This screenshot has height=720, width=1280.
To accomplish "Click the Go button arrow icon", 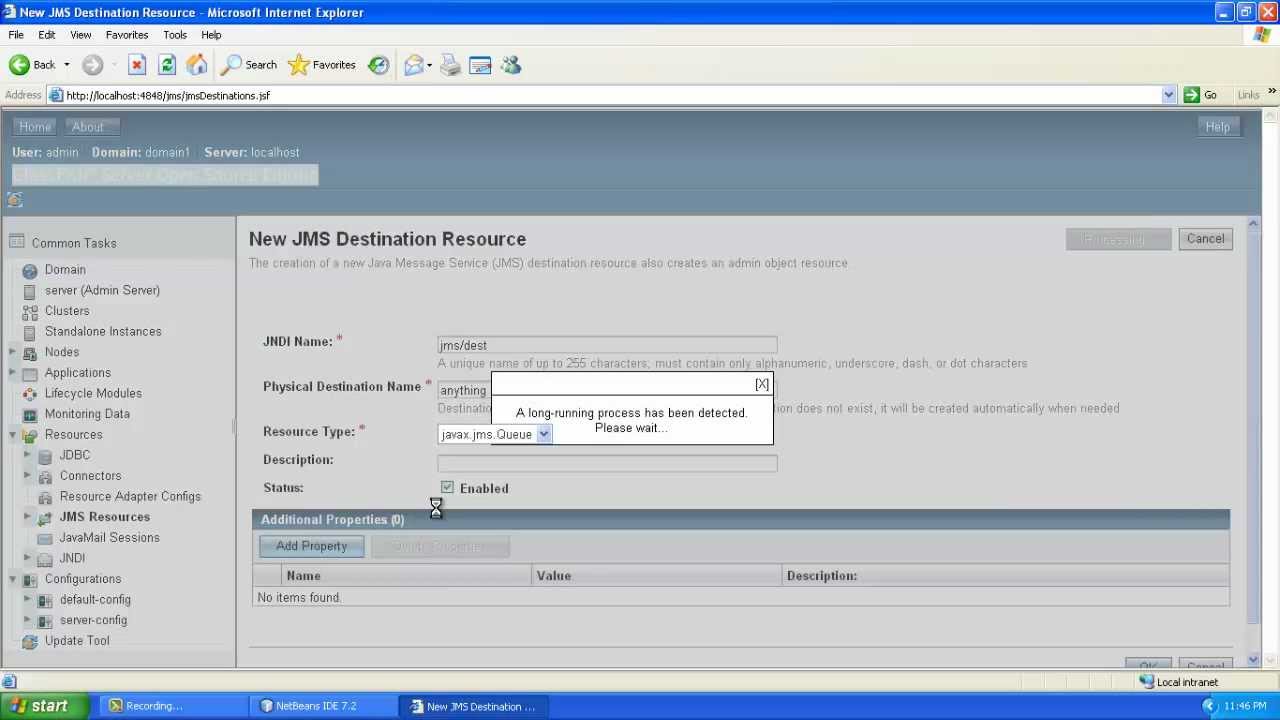I will click(x=1192, y=95).
